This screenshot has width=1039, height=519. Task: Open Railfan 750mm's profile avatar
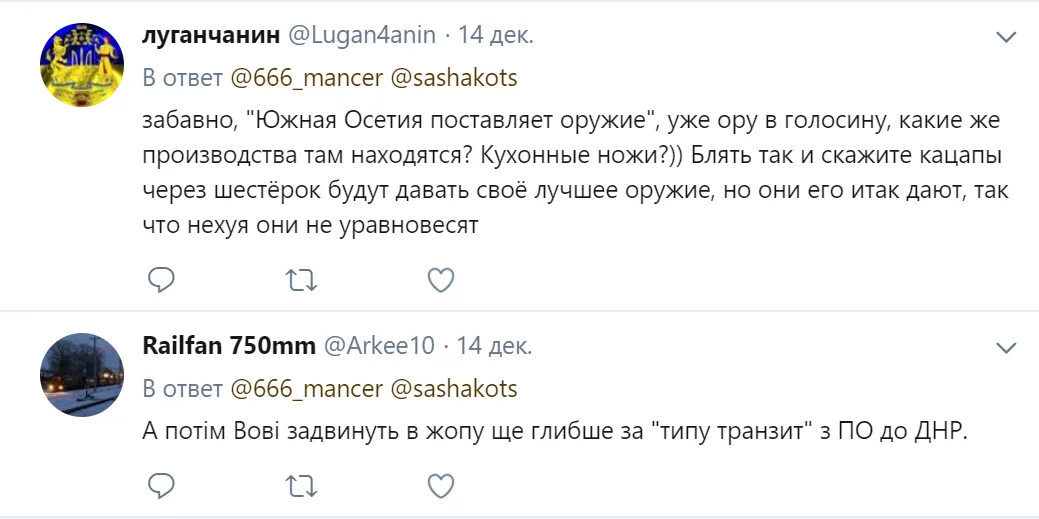82,374
